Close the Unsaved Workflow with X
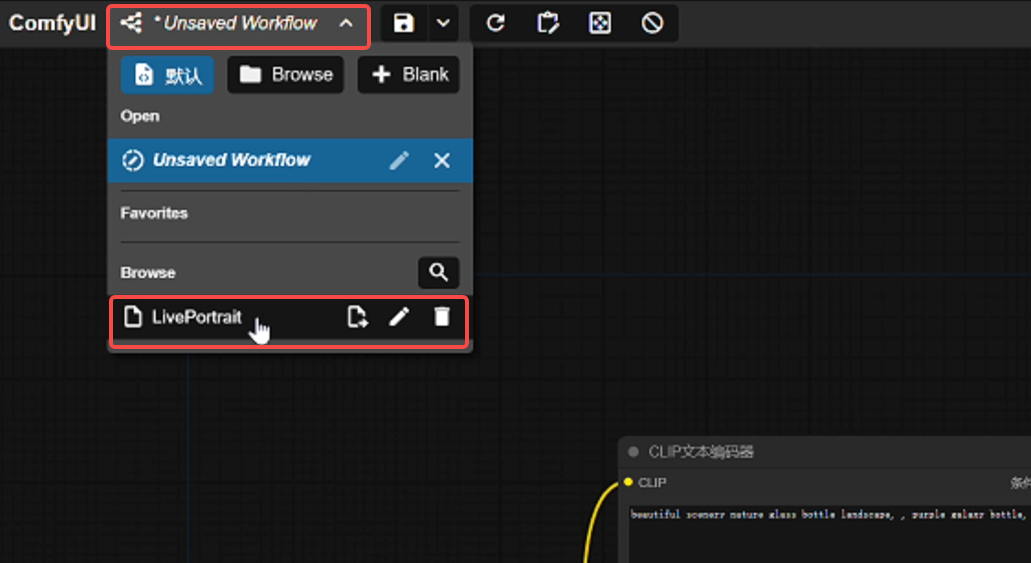Viewport: 1031px width, 563px height. pyautogui.click(x=442, y=160)
